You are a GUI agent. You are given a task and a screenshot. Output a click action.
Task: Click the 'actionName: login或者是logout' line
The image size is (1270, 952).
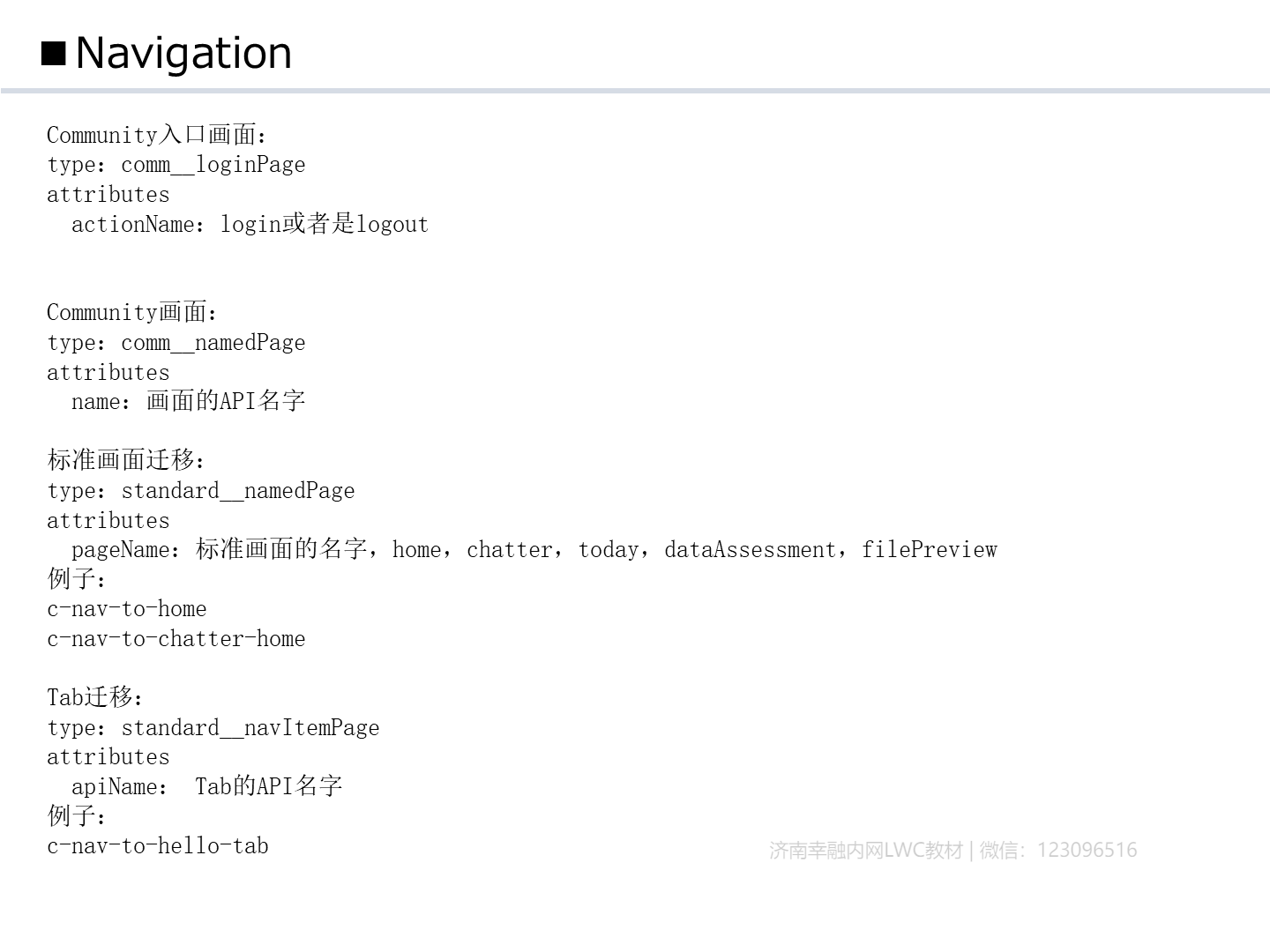[250, 224]
